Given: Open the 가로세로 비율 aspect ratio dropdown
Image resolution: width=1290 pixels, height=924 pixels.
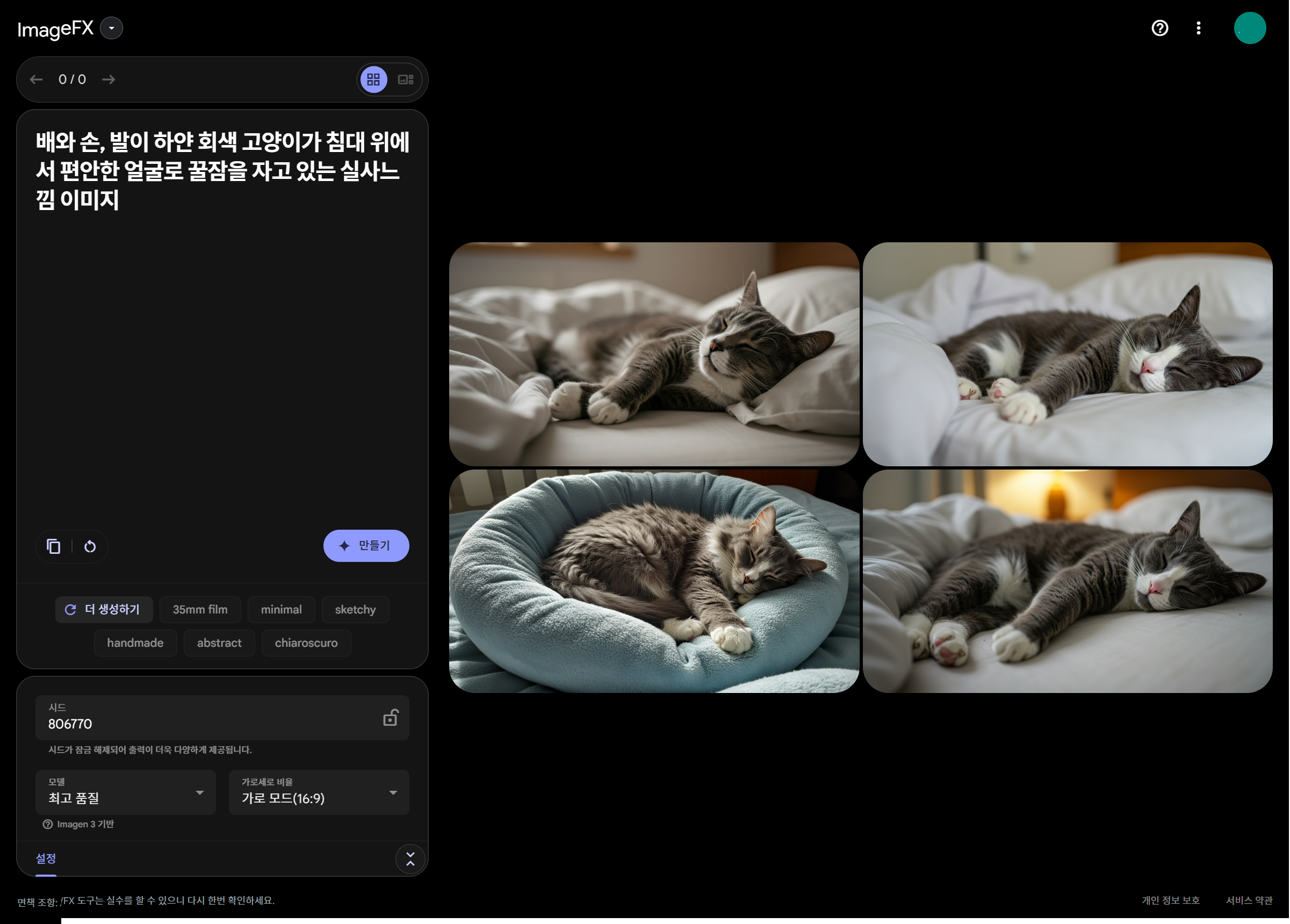Looking at the screenshot, I should [319, 792].
